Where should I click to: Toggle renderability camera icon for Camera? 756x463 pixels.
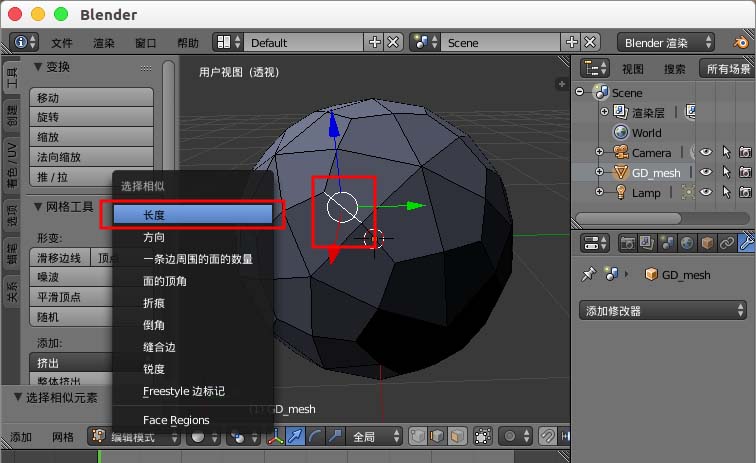[x=745, y=152]
